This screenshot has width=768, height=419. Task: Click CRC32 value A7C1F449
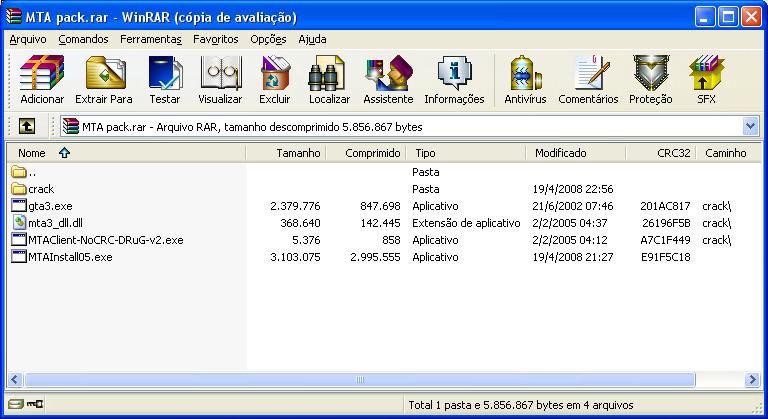[x=665, y=240]
